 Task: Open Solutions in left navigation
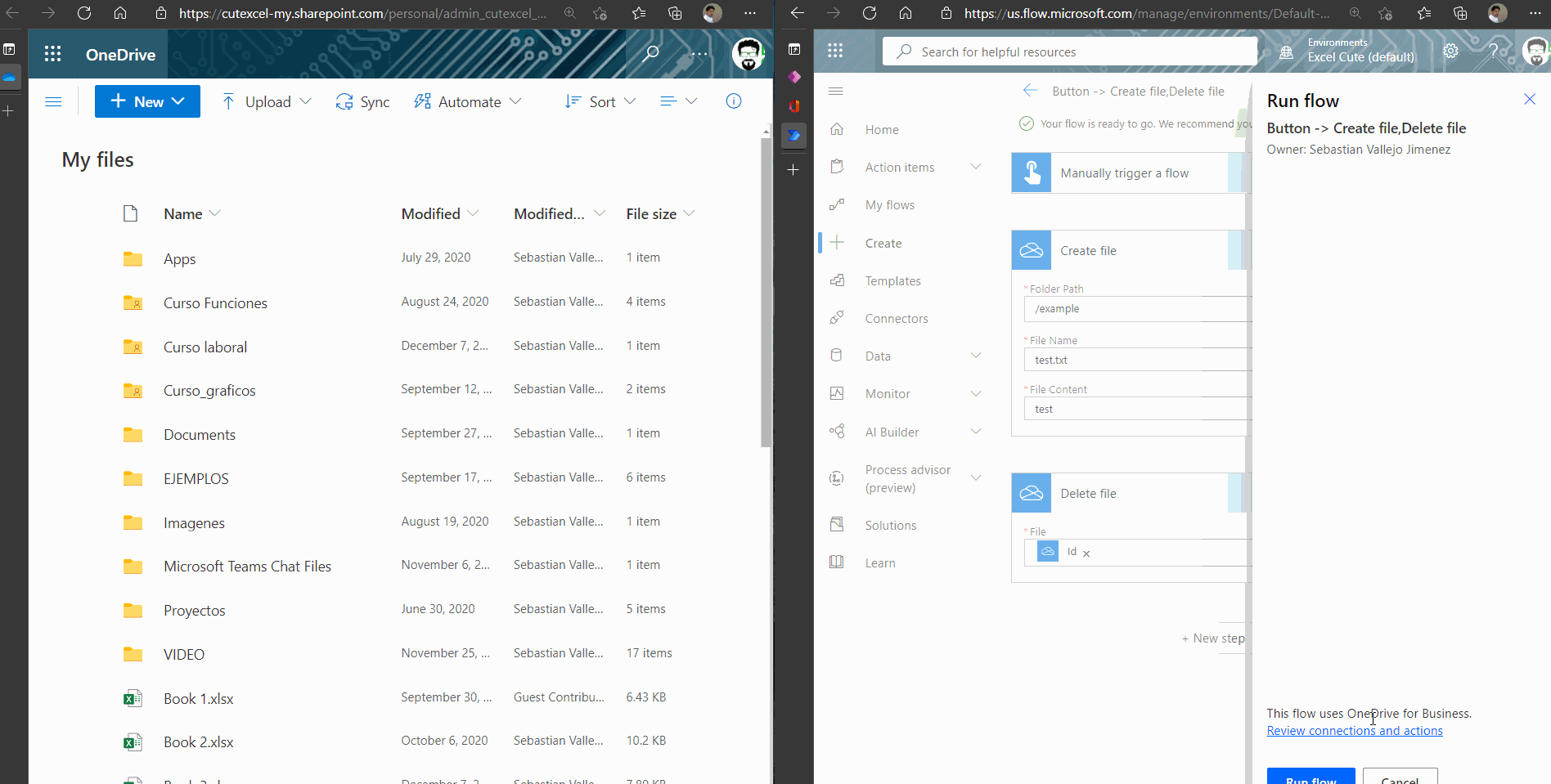coord(890,525)
